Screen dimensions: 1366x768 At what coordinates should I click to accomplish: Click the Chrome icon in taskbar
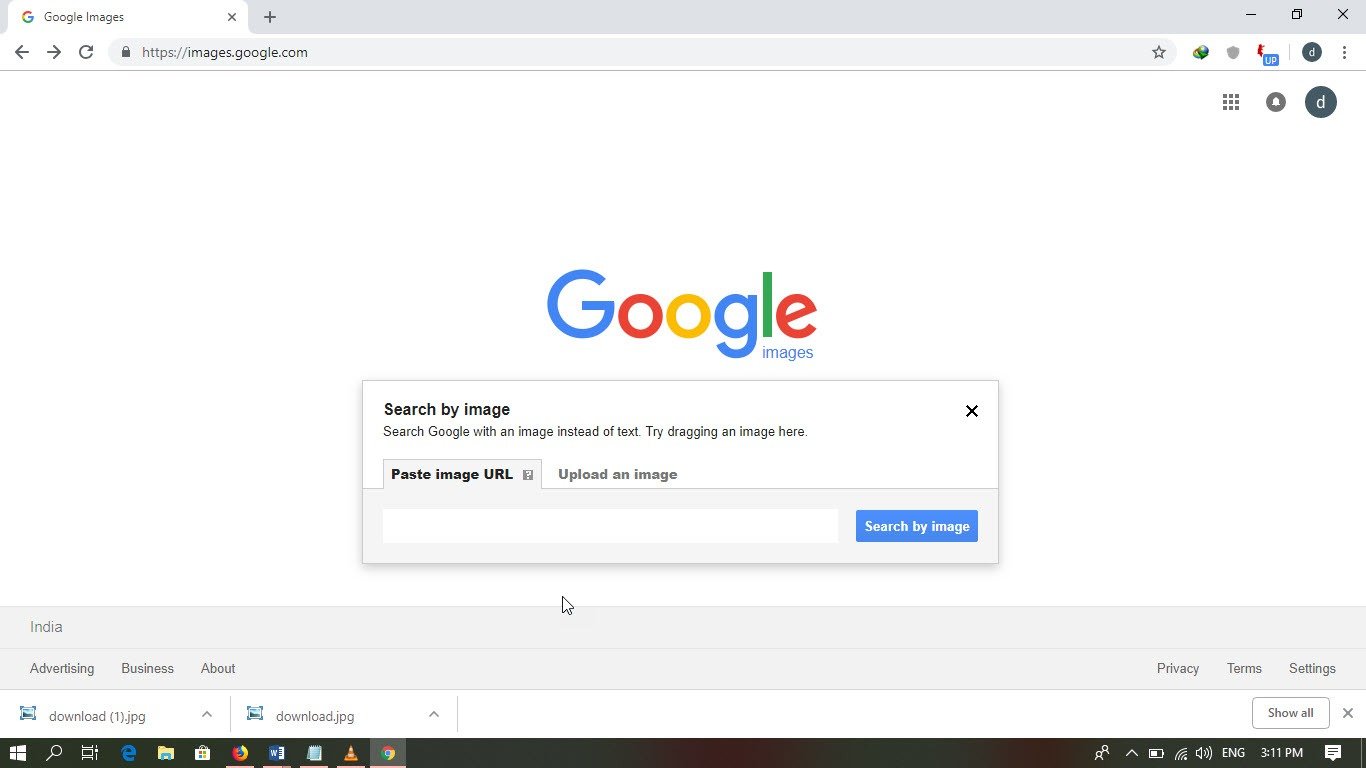click(x=388, y=753)
